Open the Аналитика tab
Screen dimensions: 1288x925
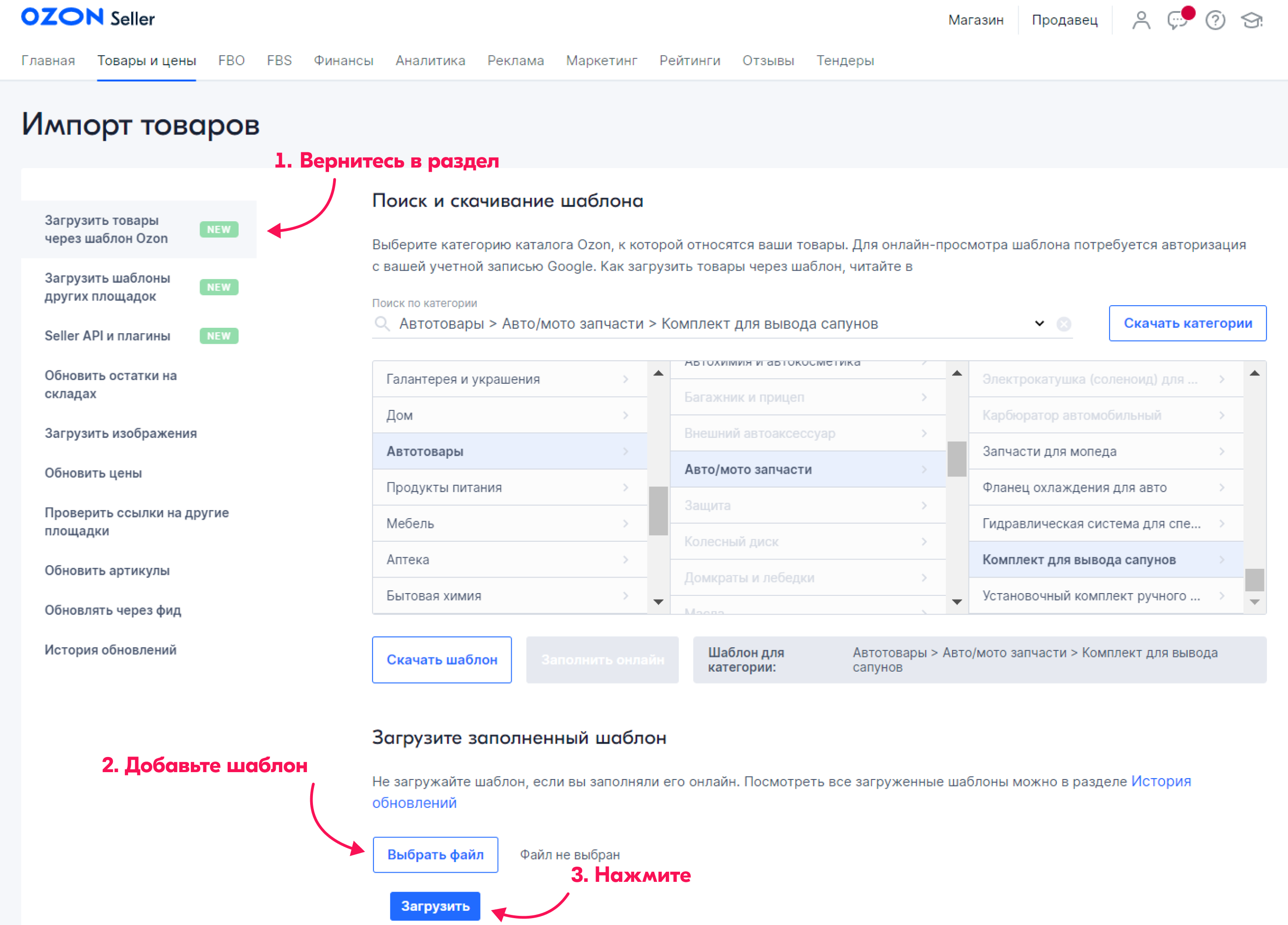coord(430,61)
